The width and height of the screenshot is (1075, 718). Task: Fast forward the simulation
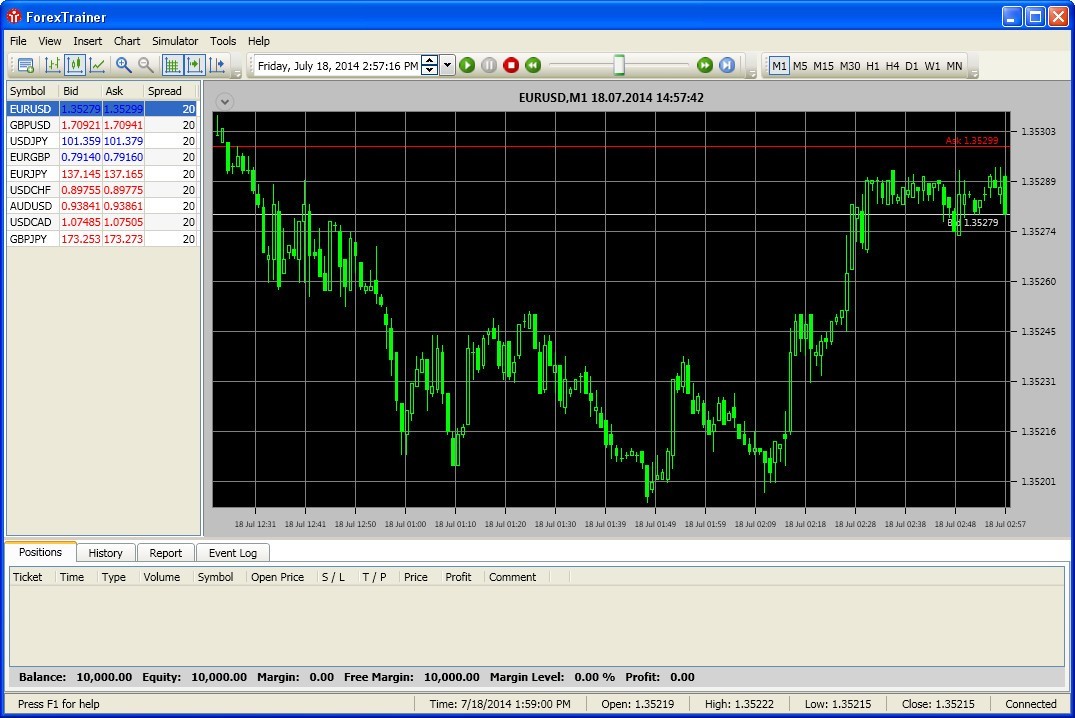click(x=705, y=66)
